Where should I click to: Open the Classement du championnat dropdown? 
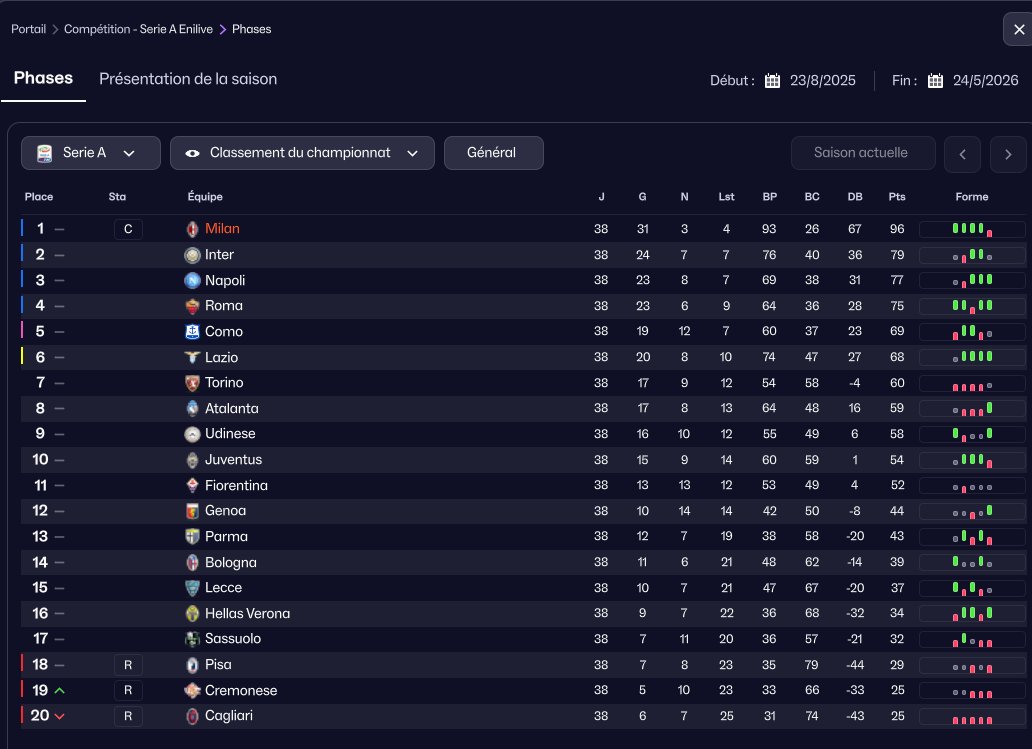point(302,153)
